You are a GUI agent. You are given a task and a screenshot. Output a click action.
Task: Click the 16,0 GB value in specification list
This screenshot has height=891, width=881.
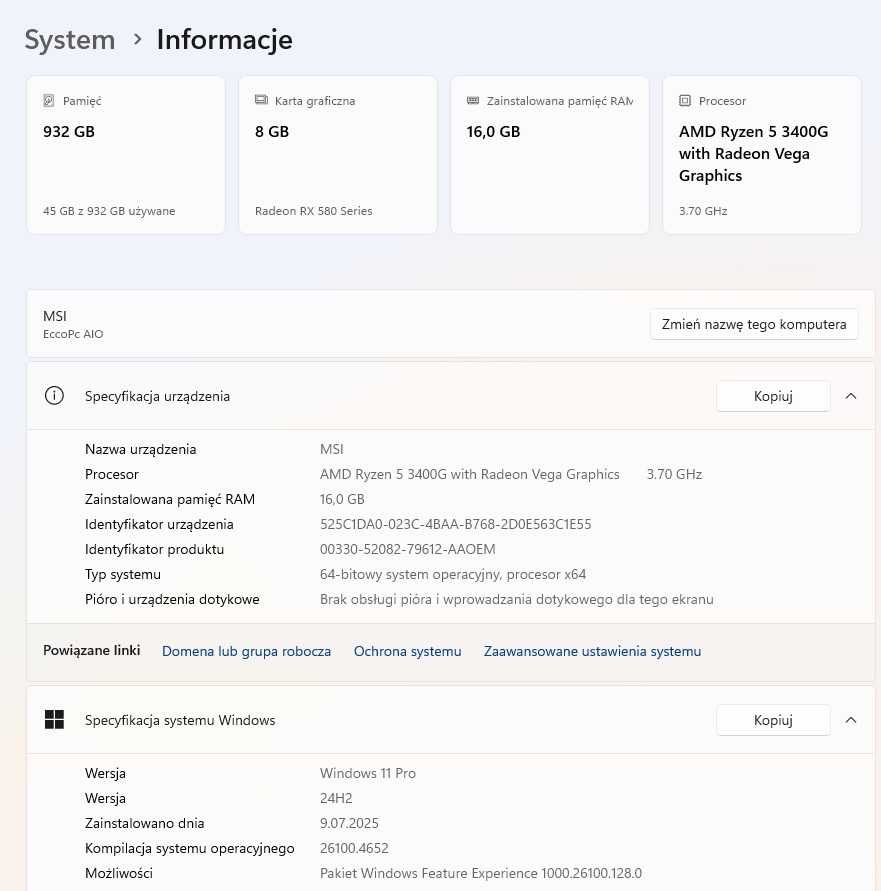click(342, 499)
